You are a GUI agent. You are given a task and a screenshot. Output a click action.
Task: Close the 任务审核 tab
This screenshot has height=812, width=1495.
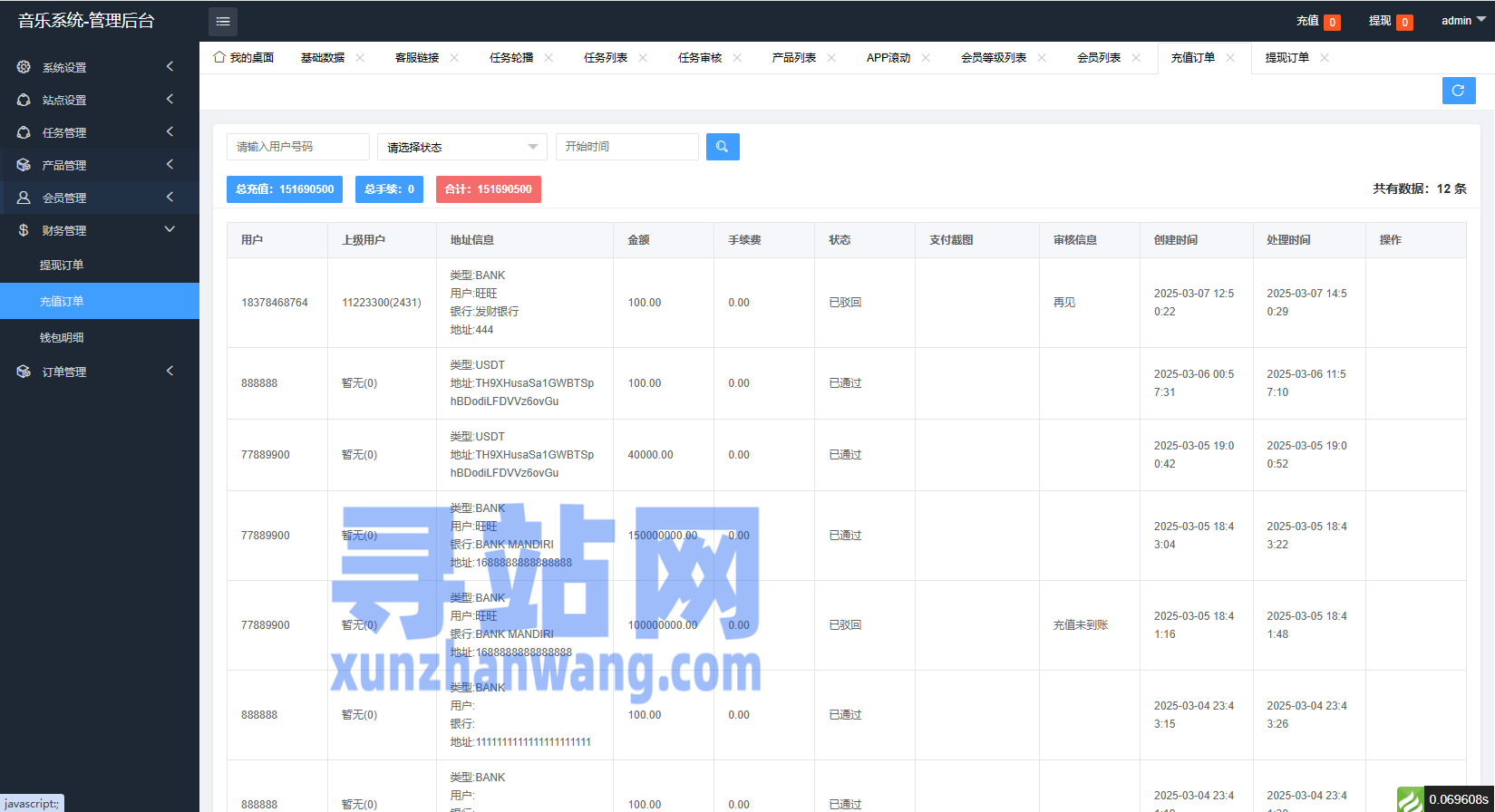click(x=737, y=57)
